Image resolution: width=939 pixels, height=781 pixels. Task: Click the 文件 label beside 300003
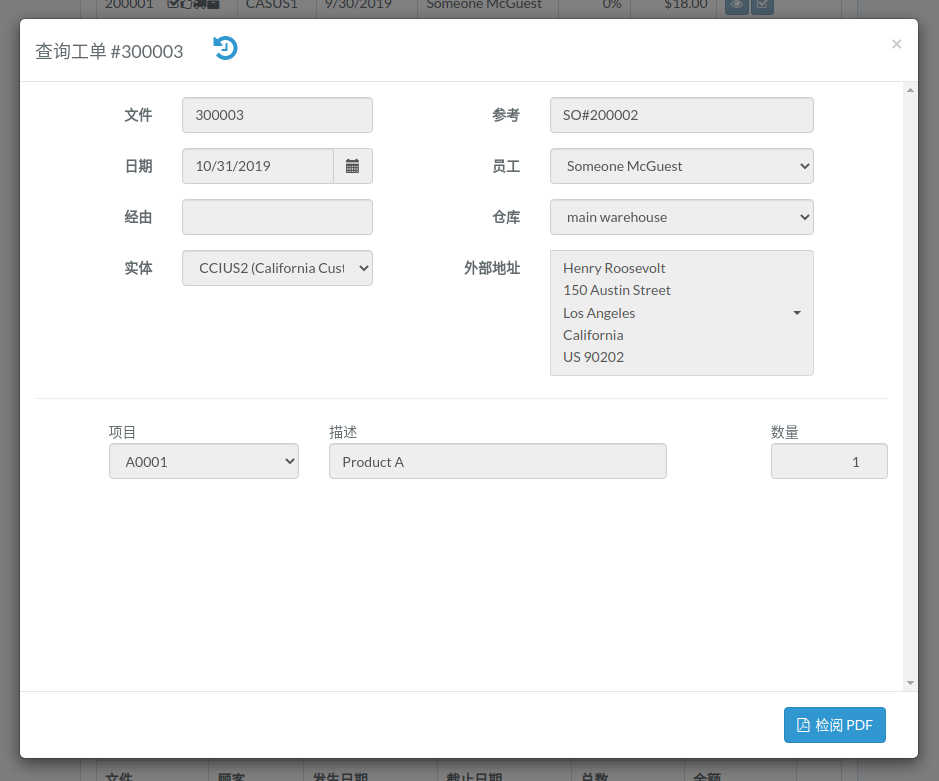(x=138, y=115)
